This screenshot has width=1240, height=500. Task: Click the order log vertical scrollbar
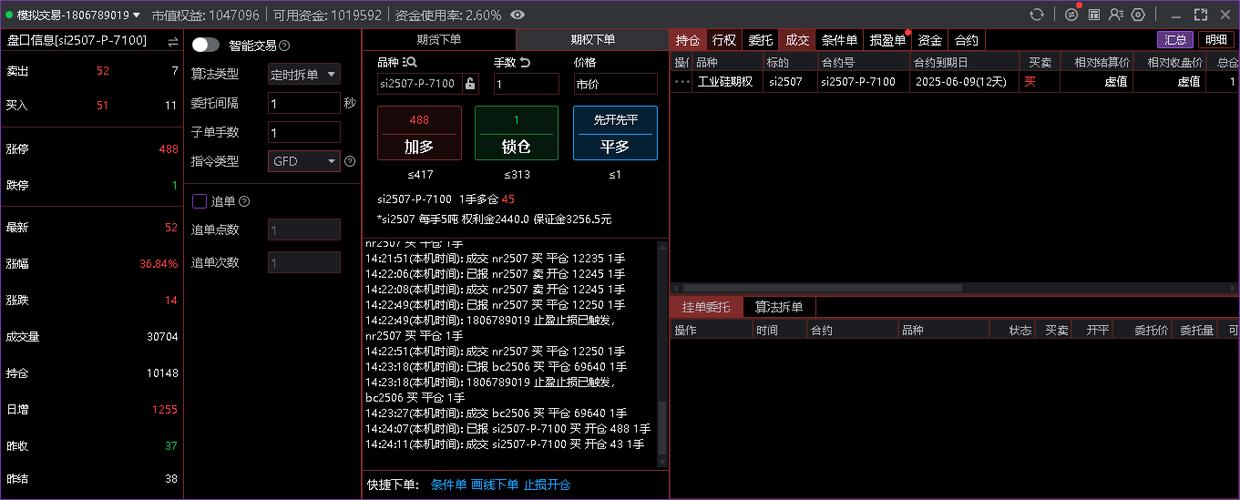[660, 430]
